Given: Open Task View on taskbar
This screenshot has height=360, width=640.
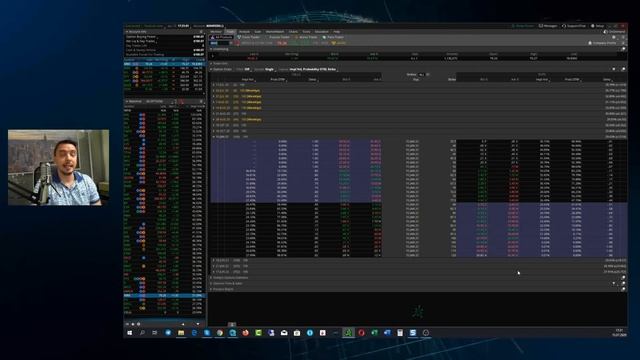Looking at the screenshot, I should pos(155,333).
